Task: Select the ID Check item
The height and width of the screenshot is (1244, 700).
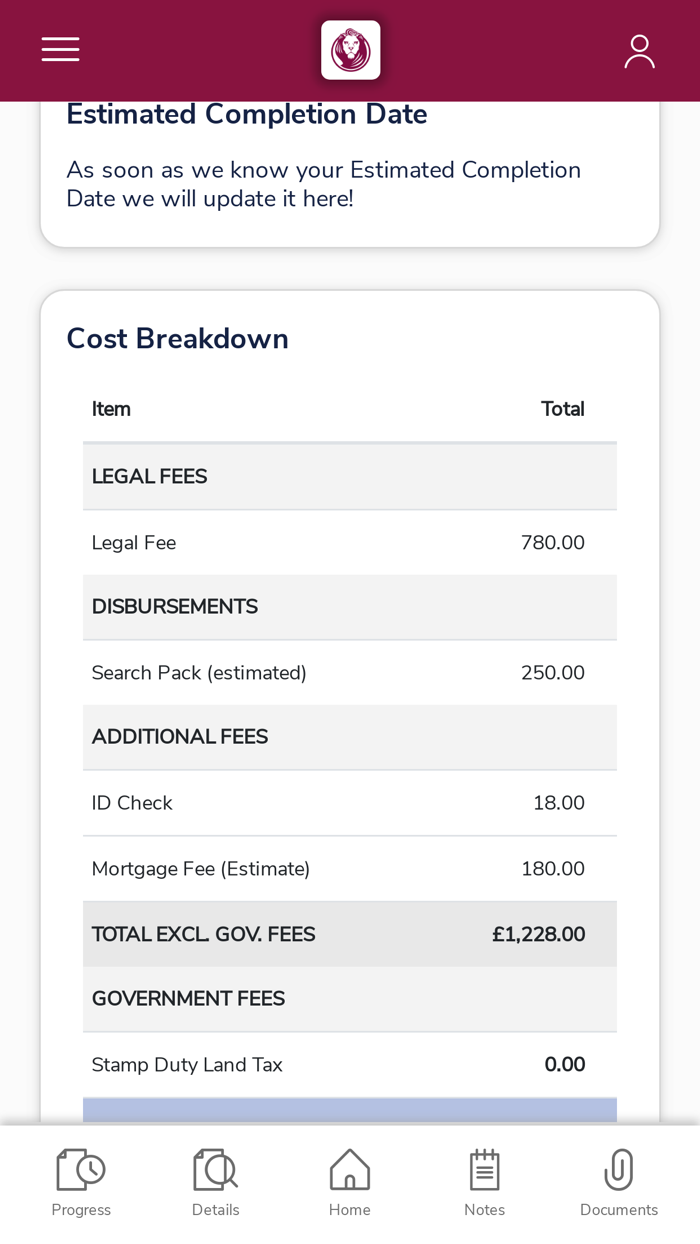Action: point(350,803)
